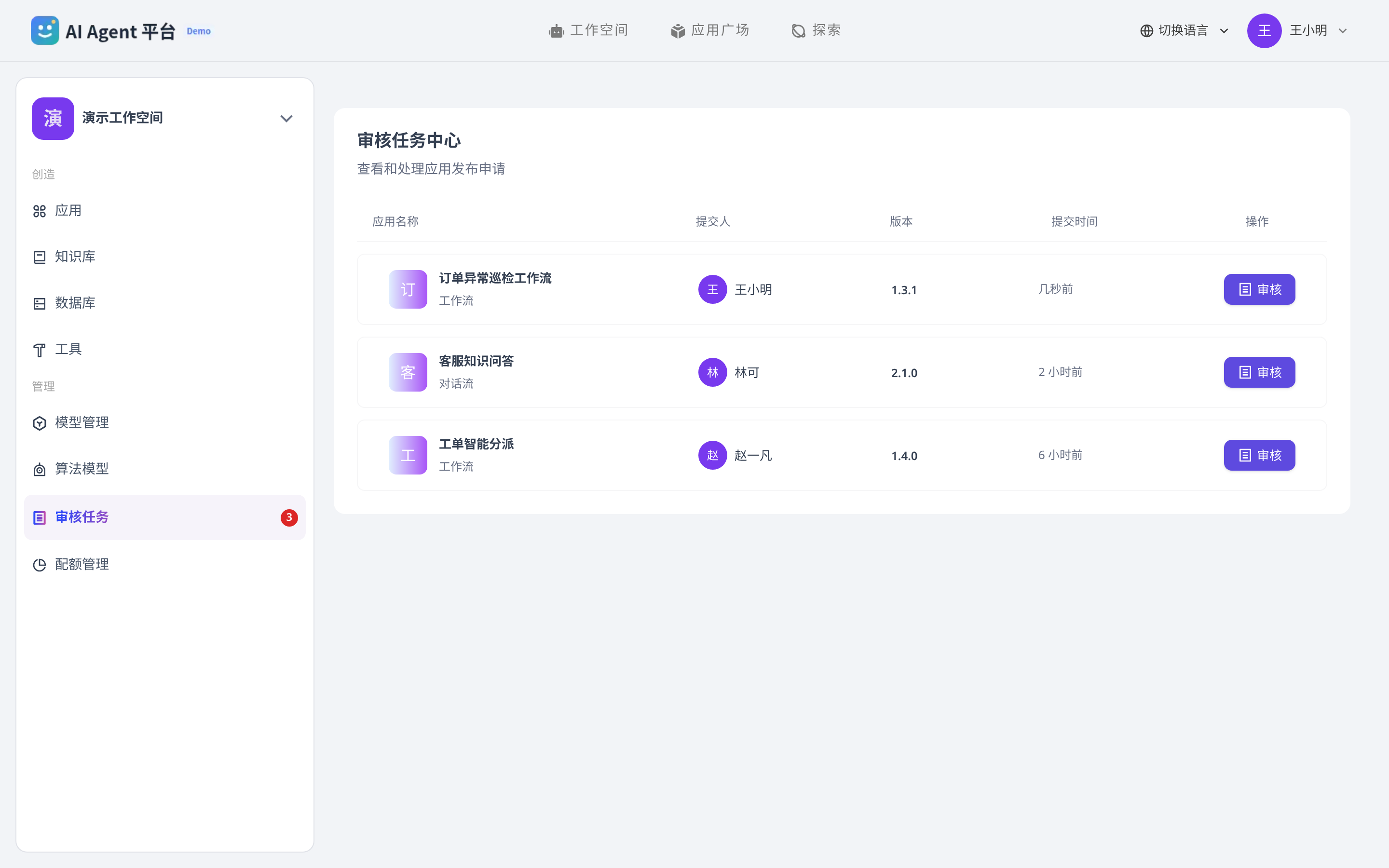This screenshot has height=868, width=1389.
Task: Click submitter avatar 赵 for 赵一凡
Action: (x=713, y=455)
